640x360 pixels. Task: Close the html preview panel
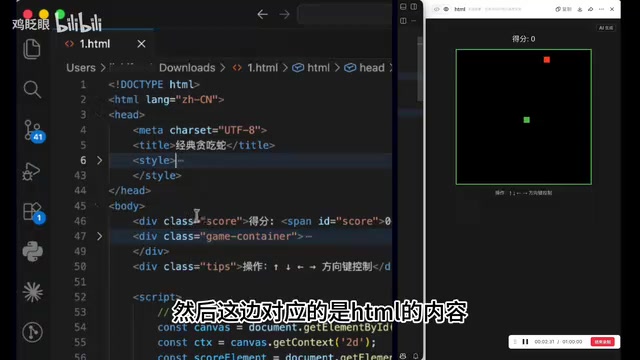[612, 9]
